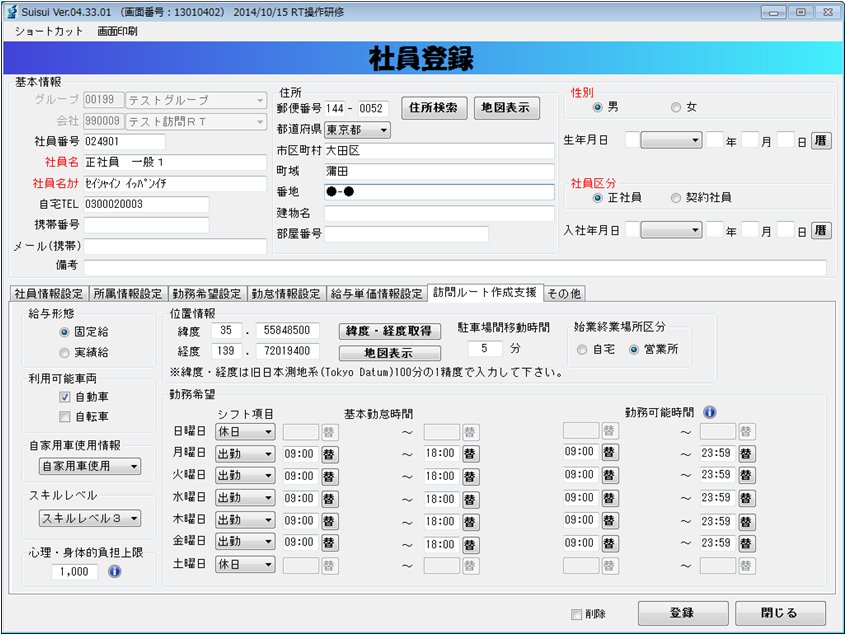This screenshot has height=635, width=846.
Task: Click 替 for 木曜日 available start time
Action: (x=609, y=521)
